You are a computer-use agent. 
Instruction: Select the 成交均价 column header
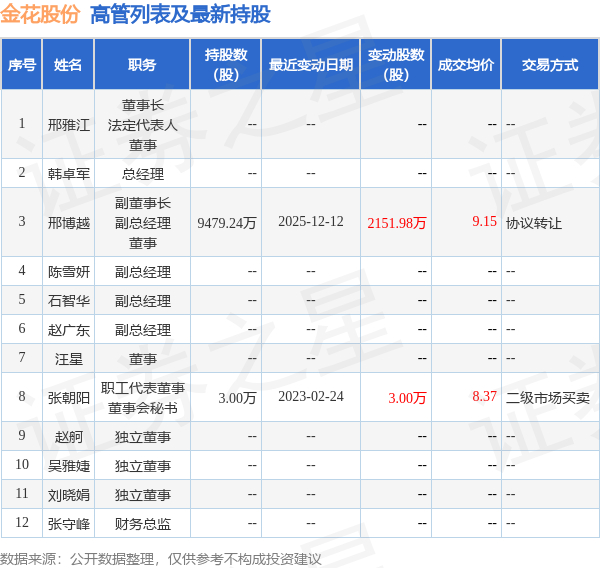466,65
